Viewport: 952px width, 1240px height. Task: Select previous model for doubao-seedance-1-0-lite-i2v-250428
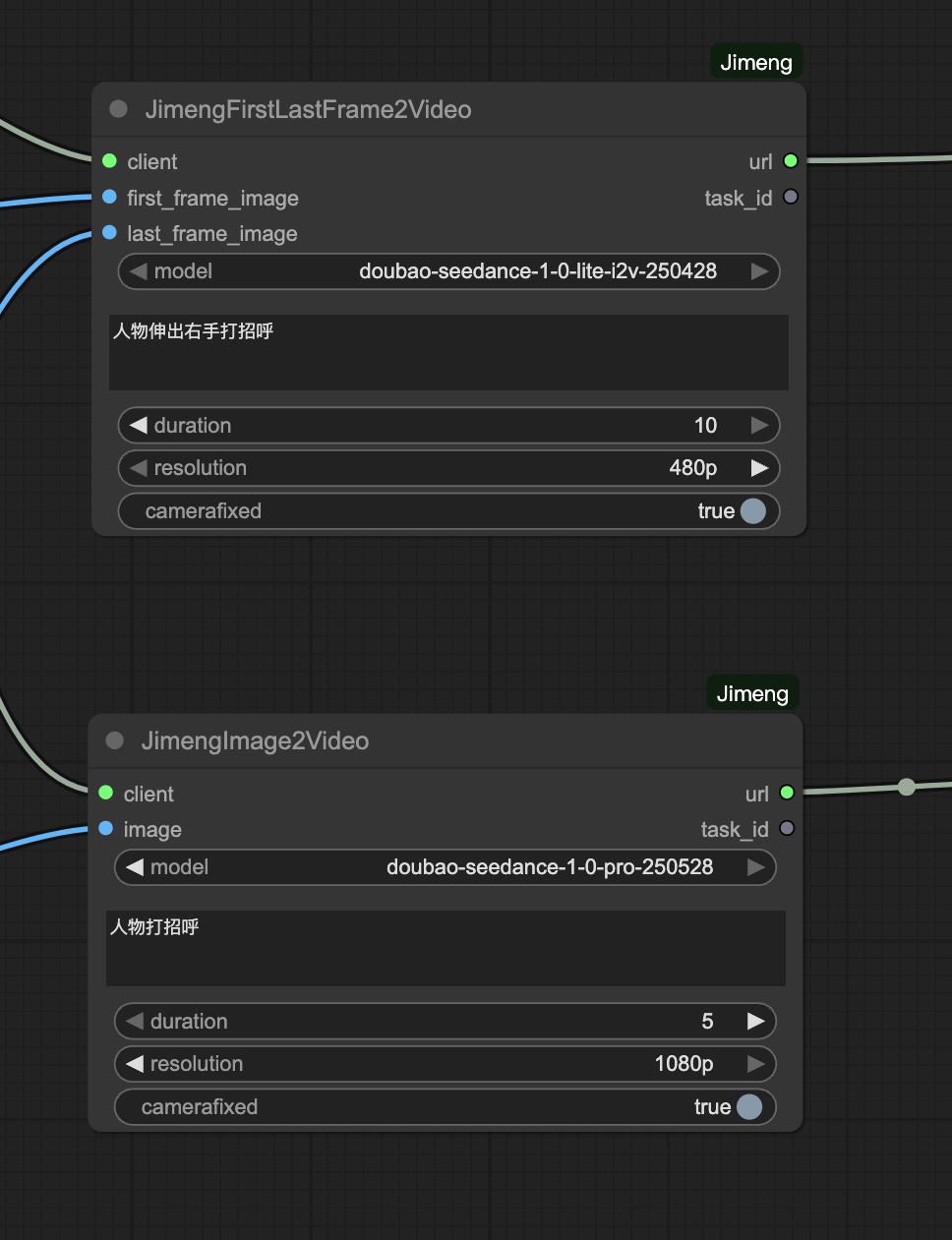pyautogui.click(x=138, y=271)
